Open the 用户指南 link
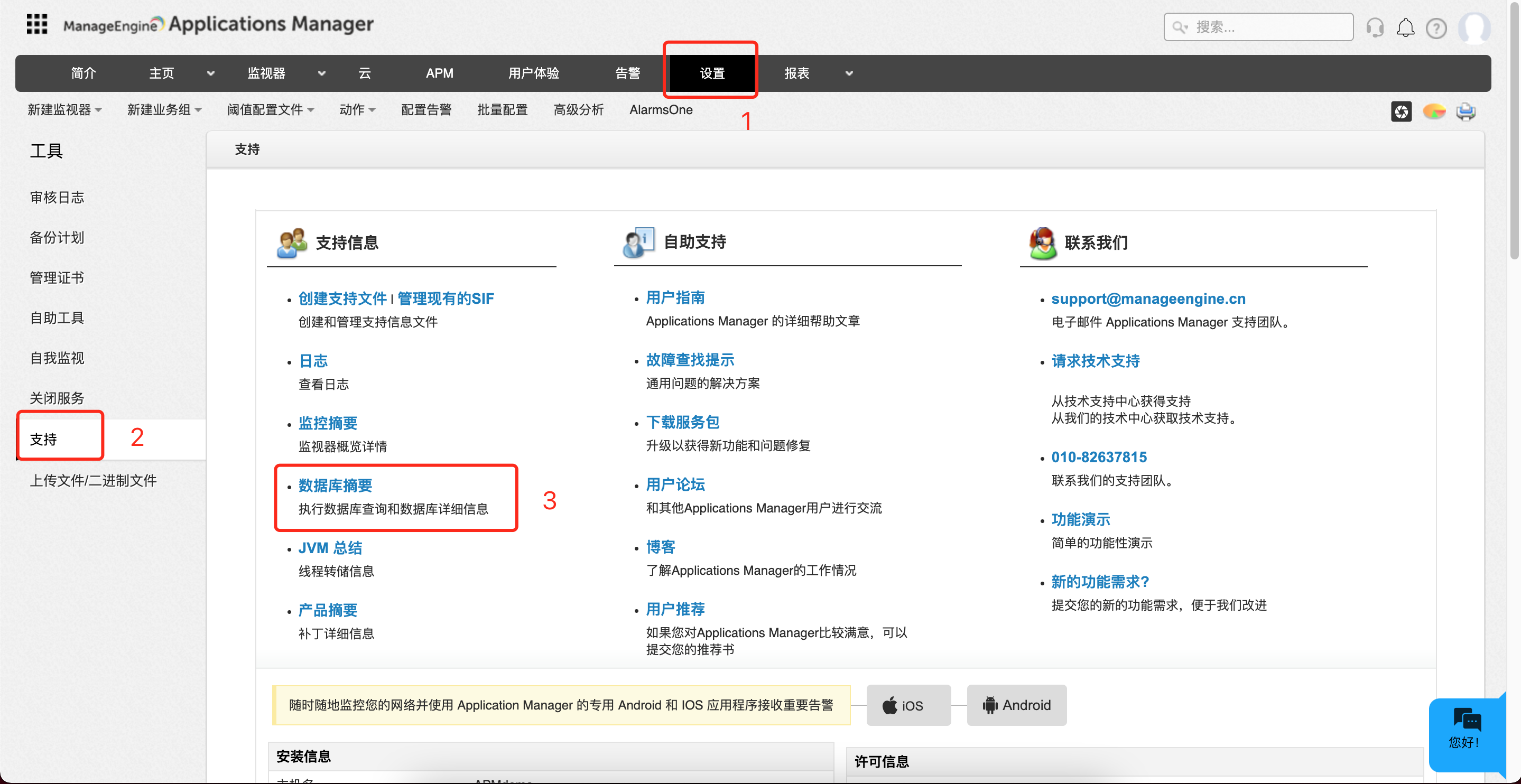1521x784 pixels. click(x=675, y=297)
